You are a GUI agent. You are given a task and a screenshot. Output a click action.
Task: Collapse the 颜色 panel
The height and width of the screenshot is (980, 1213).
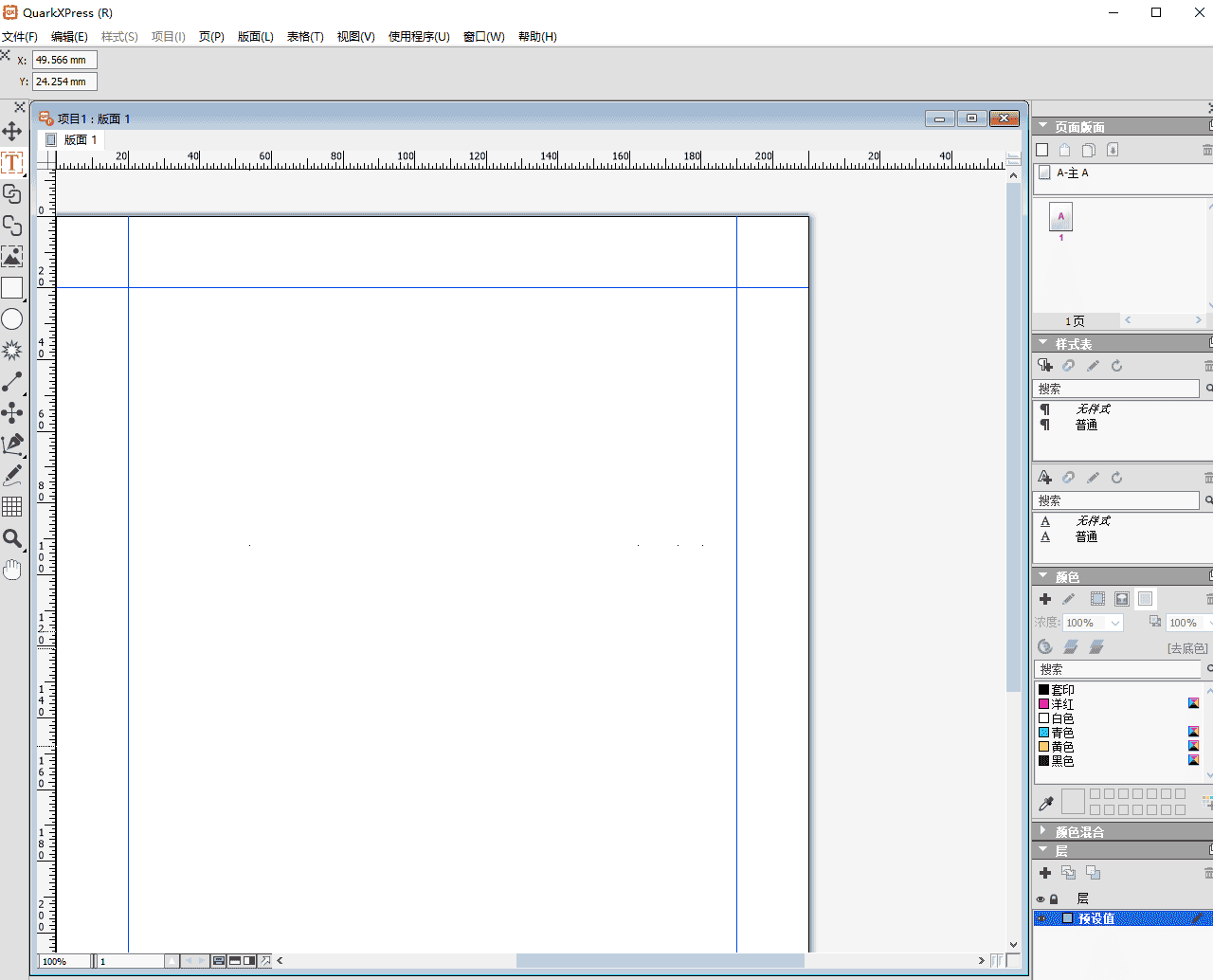[1043, 575]
